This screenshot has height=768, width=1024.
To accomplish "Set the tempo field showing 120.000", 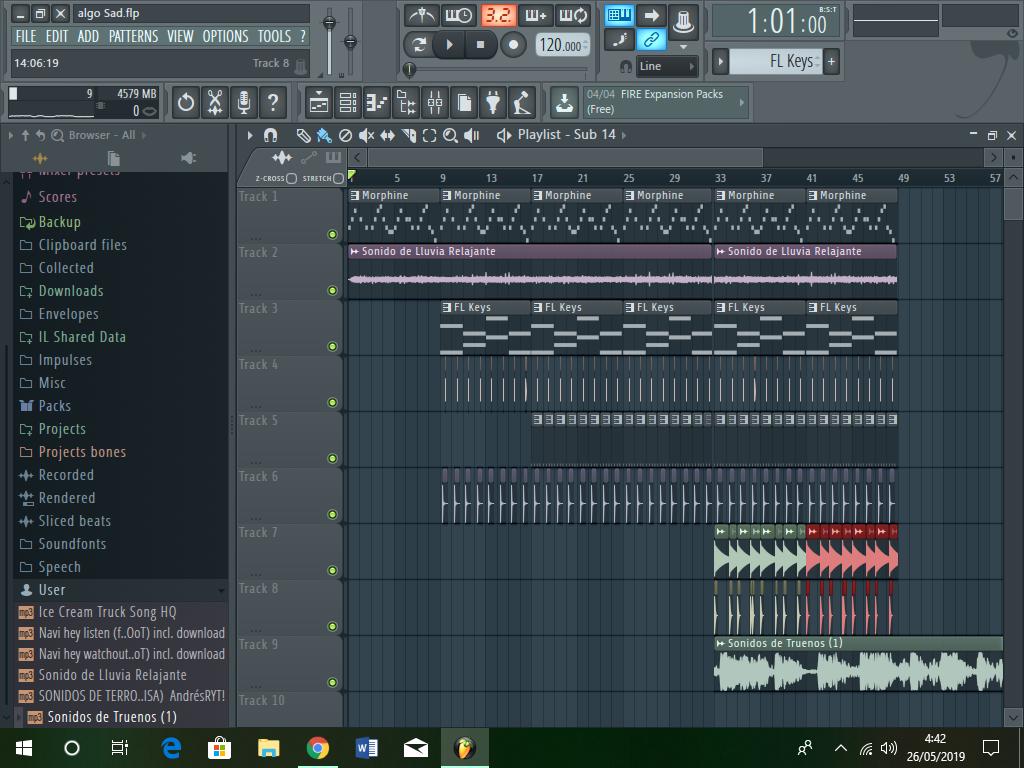I will 562,45.
